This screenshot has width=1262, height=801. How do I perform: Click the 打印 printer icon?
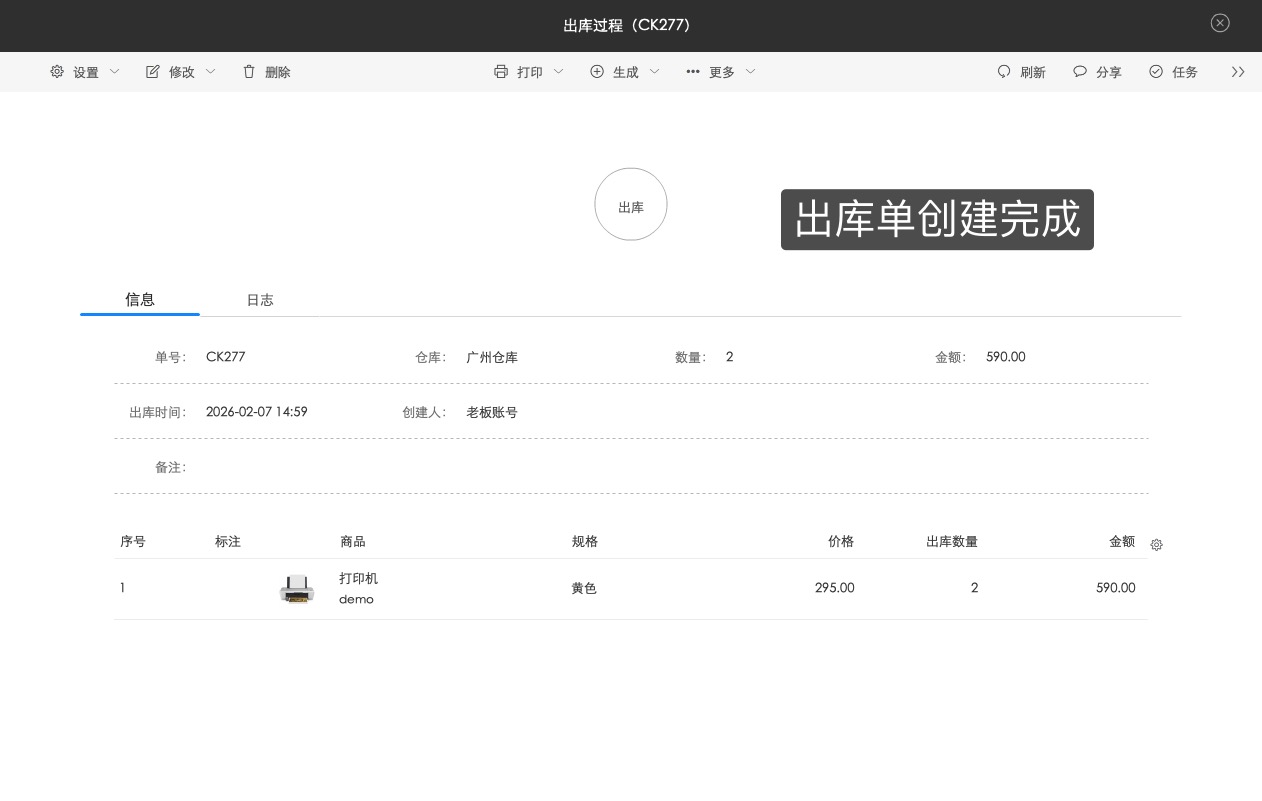click(501, 71)
